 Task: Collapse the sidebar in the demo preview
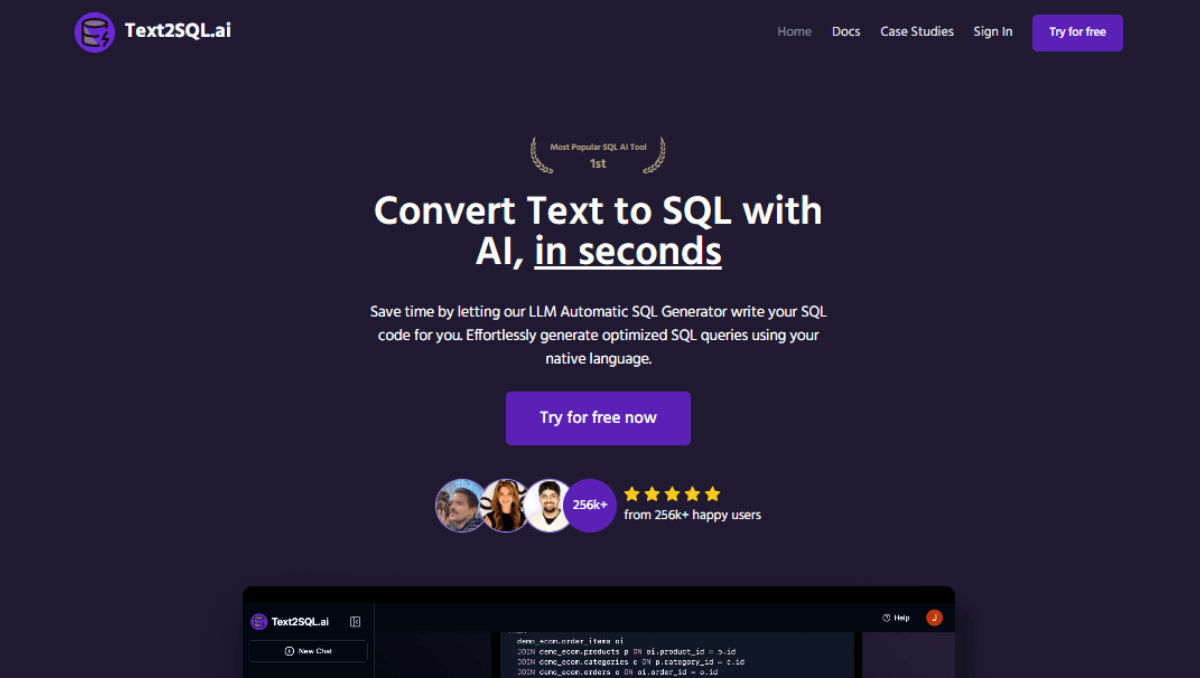tap(354, 621)
